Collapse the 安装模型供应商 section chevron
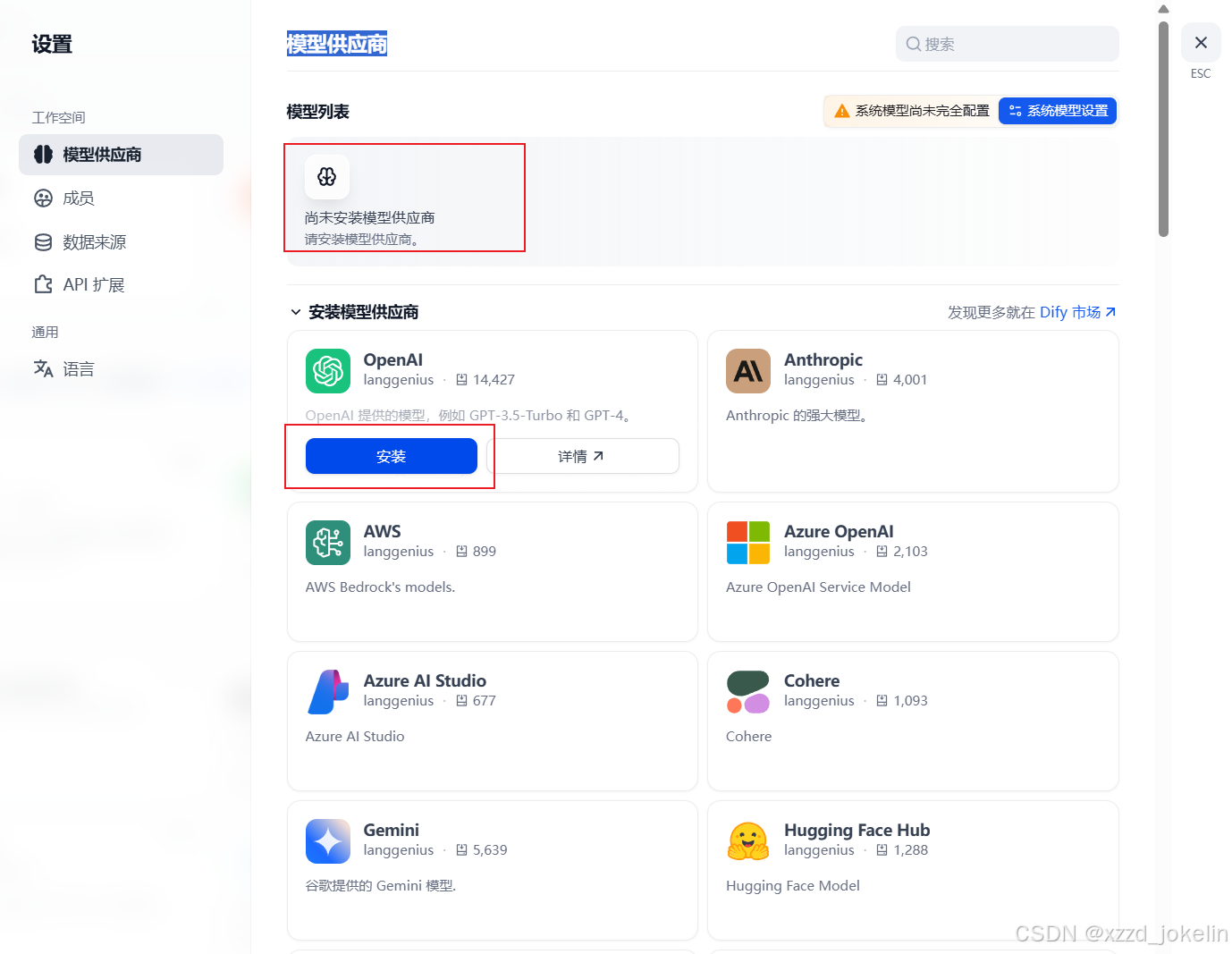 295,312
